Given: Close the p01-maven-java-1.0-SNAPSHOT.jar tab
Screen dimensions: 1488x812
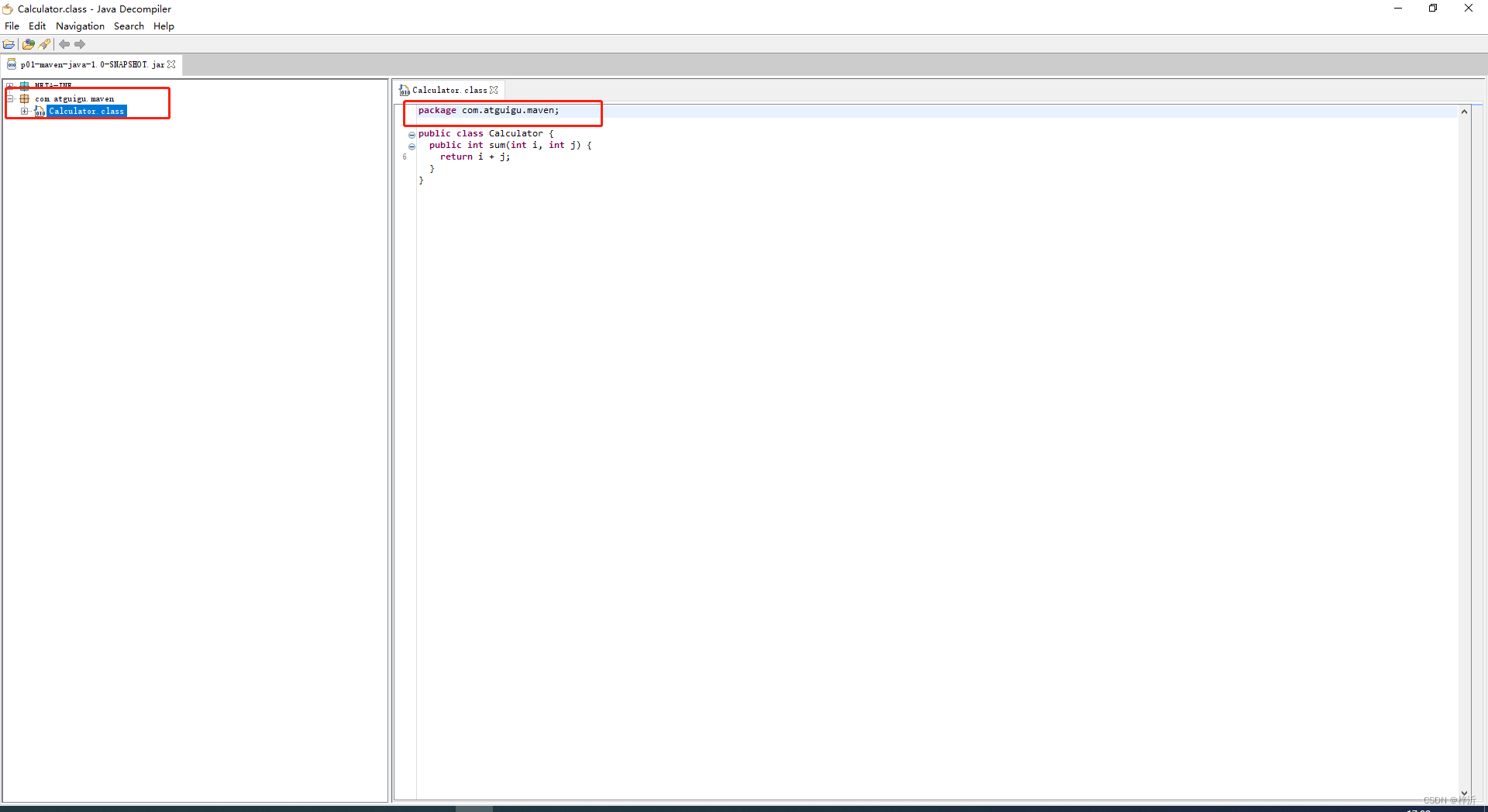Looking at the screenshot, I should click(x=172, y=64).
